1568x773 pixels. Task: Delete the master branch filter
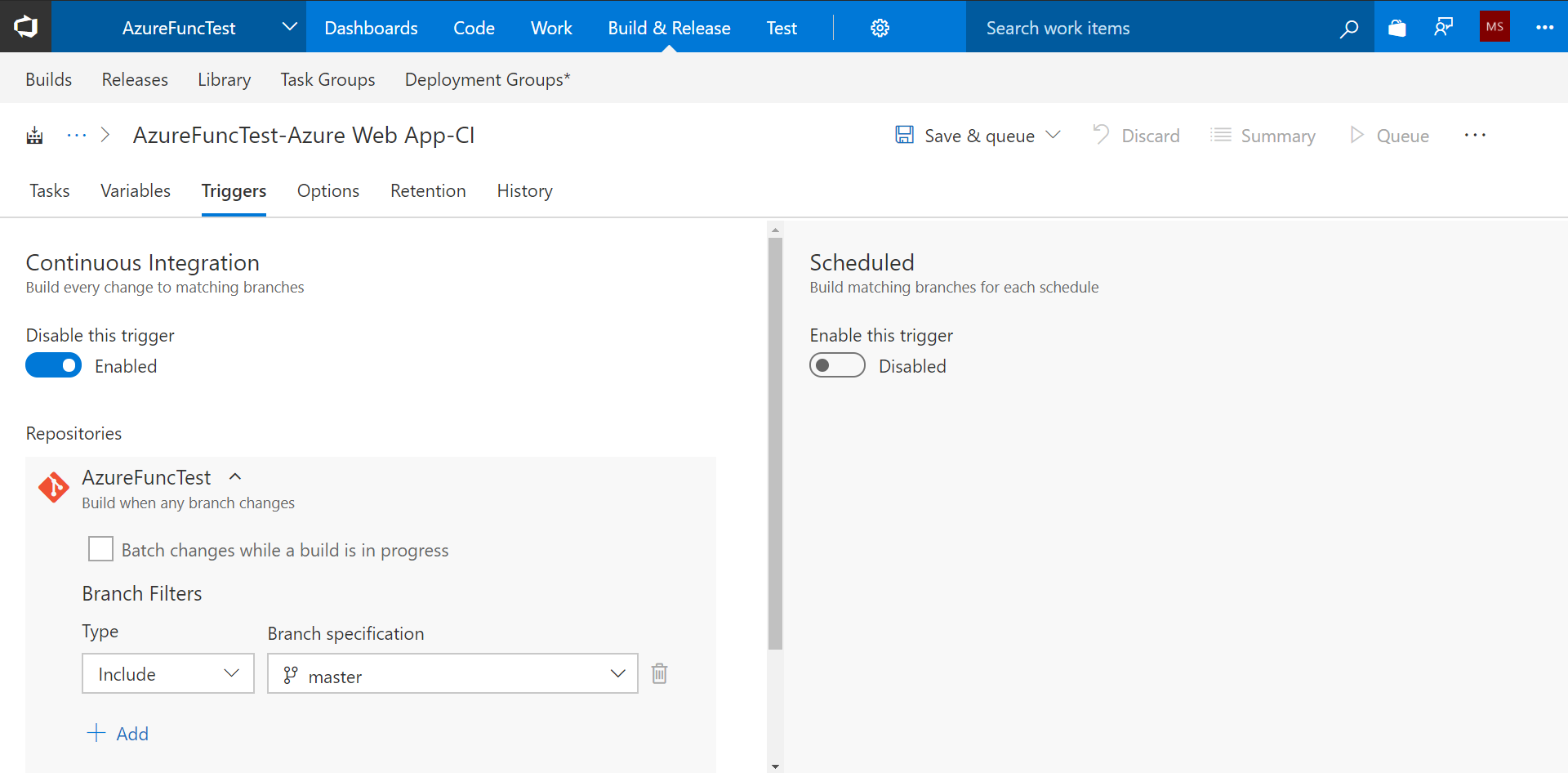659,673
